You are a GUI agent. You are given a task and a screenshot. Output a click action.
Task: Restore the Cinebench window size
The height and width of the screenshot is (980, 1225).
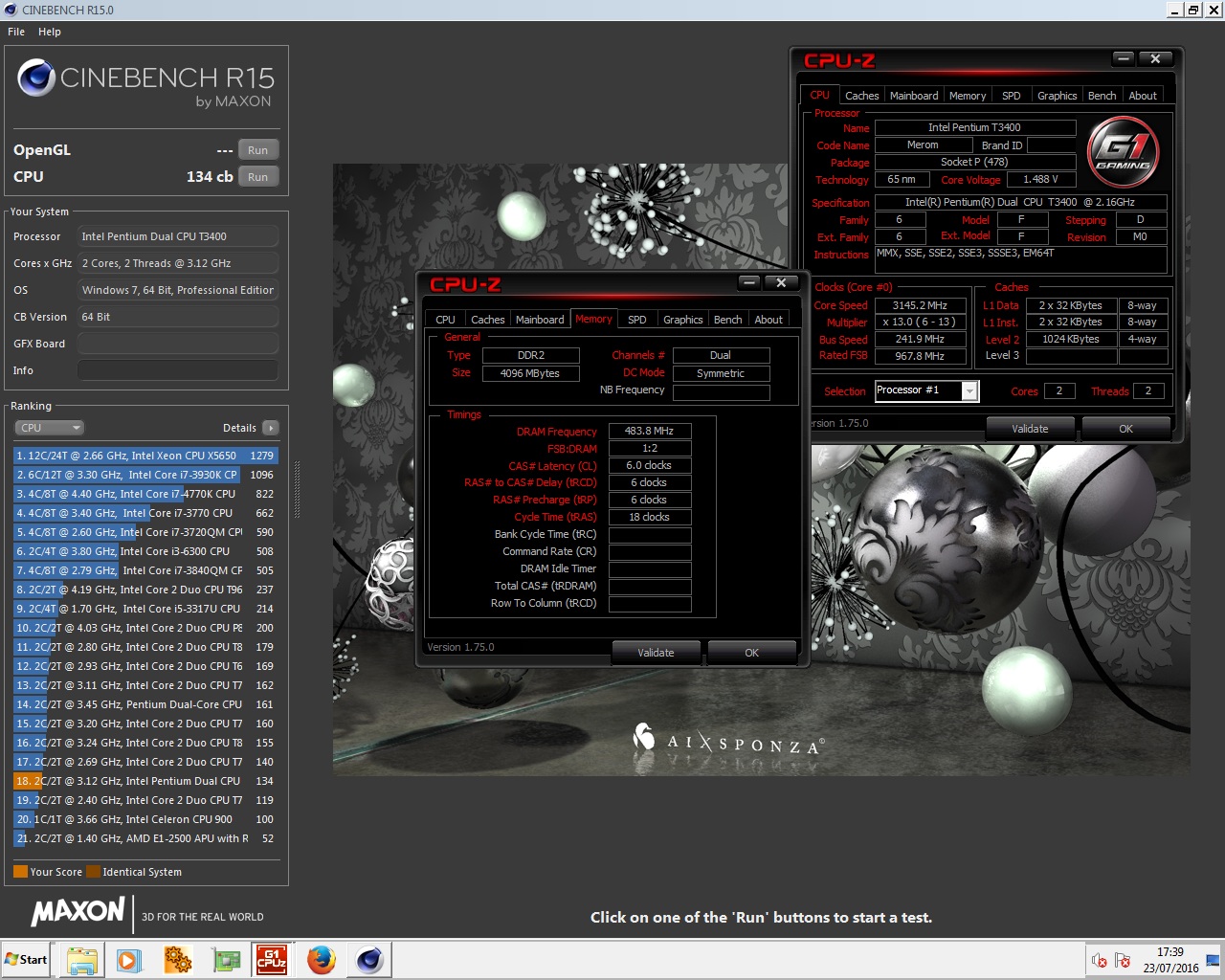(1193, 10)
